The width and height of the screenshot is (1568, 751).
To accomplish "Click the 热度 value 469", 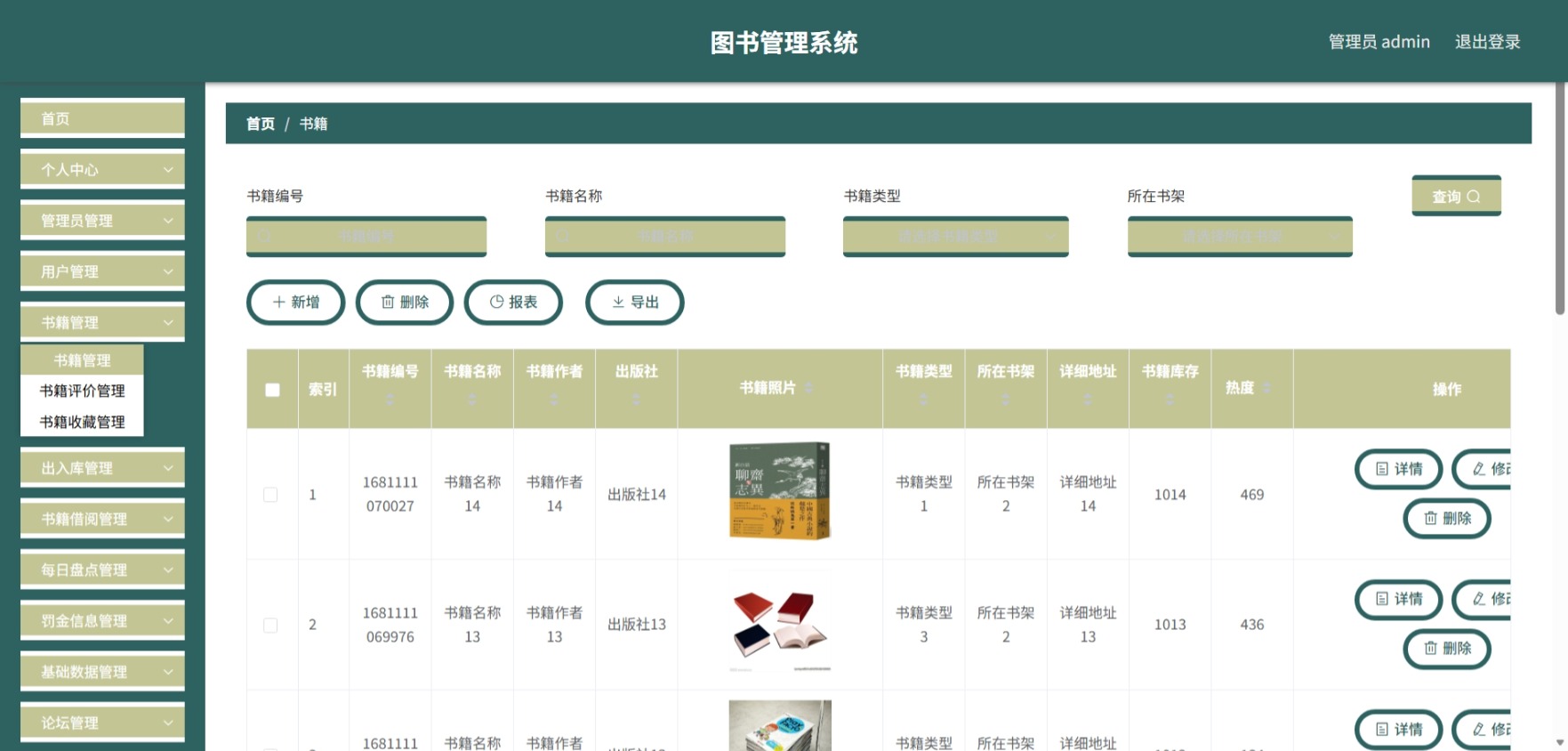I will pos(1251,495).
